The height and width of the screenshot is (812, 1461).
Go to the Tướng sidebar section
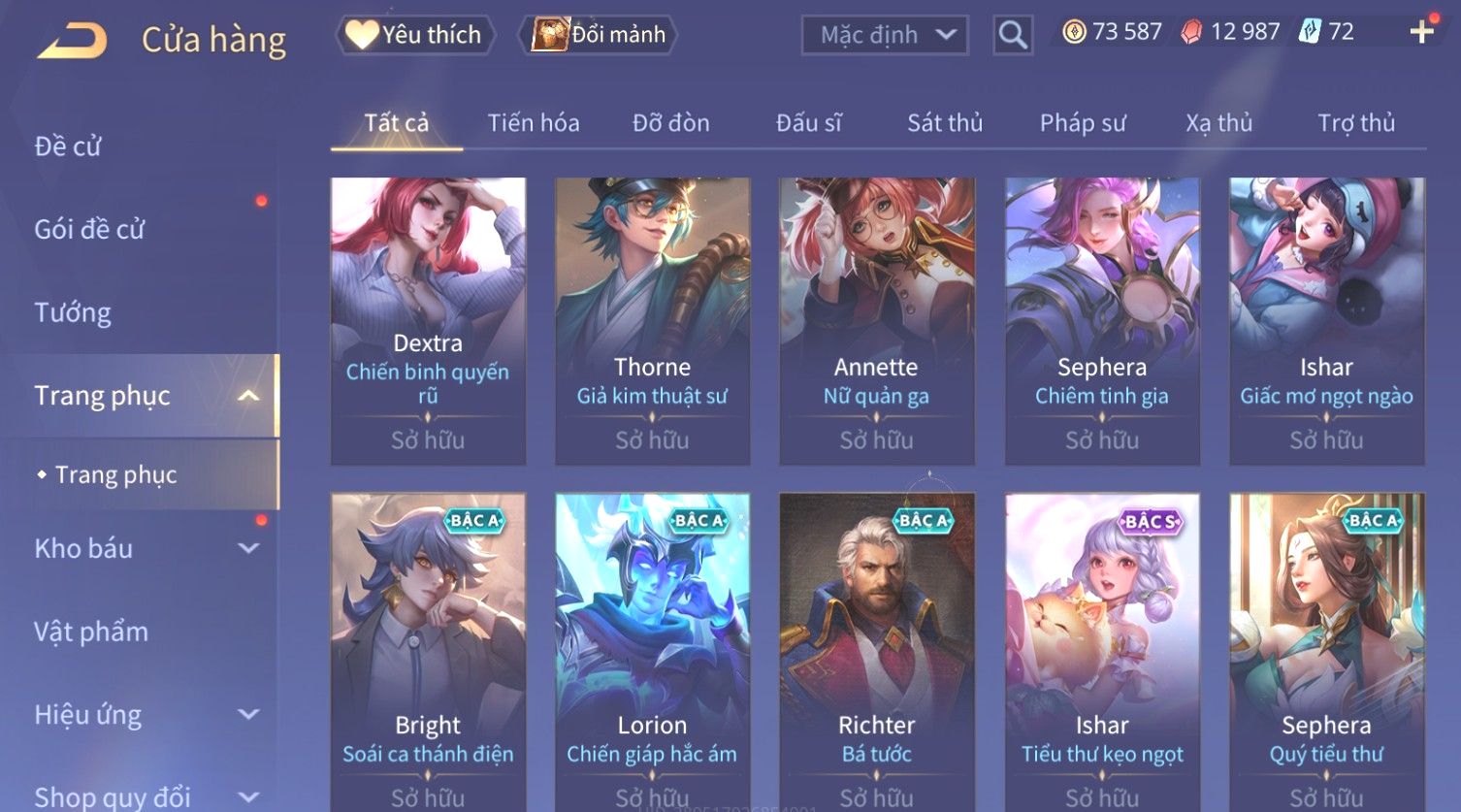click(73, 312)
